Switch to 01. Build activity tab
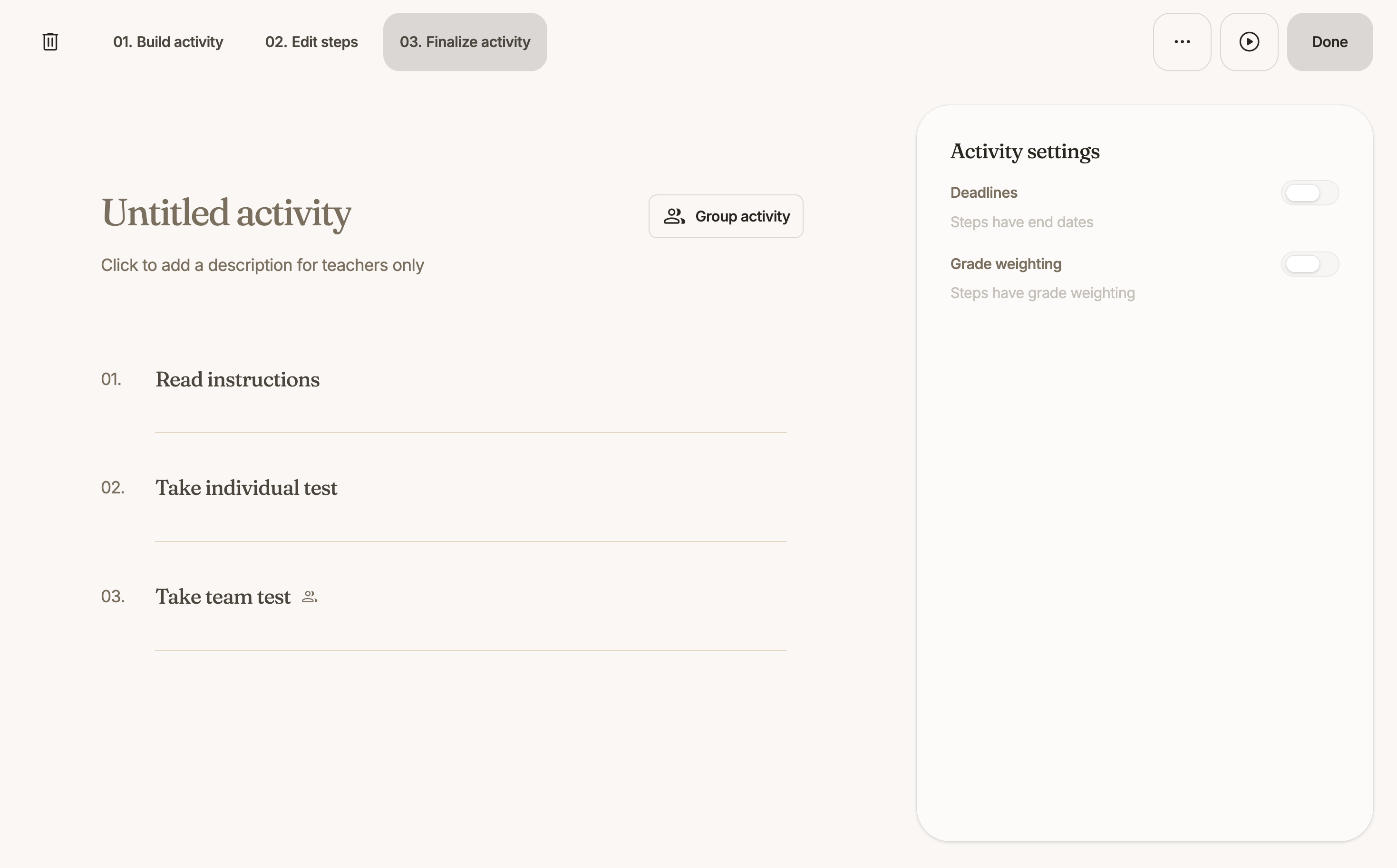The image size is (1397, 868). (168, 42)
